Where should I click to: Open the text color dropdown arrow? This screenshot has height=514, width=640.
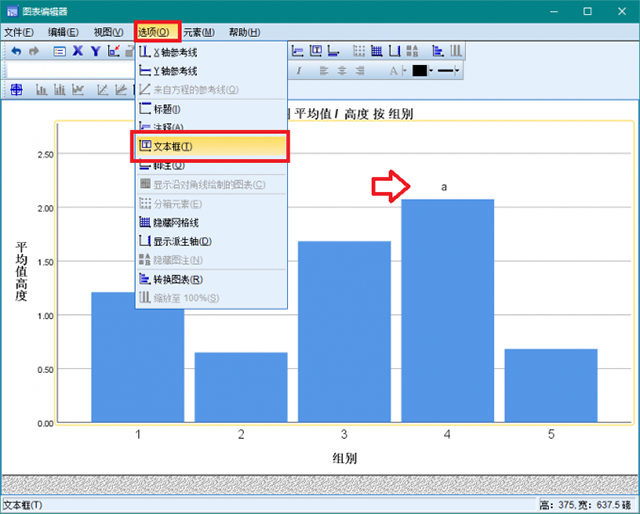pyautogui.click(x=404, y=71)
